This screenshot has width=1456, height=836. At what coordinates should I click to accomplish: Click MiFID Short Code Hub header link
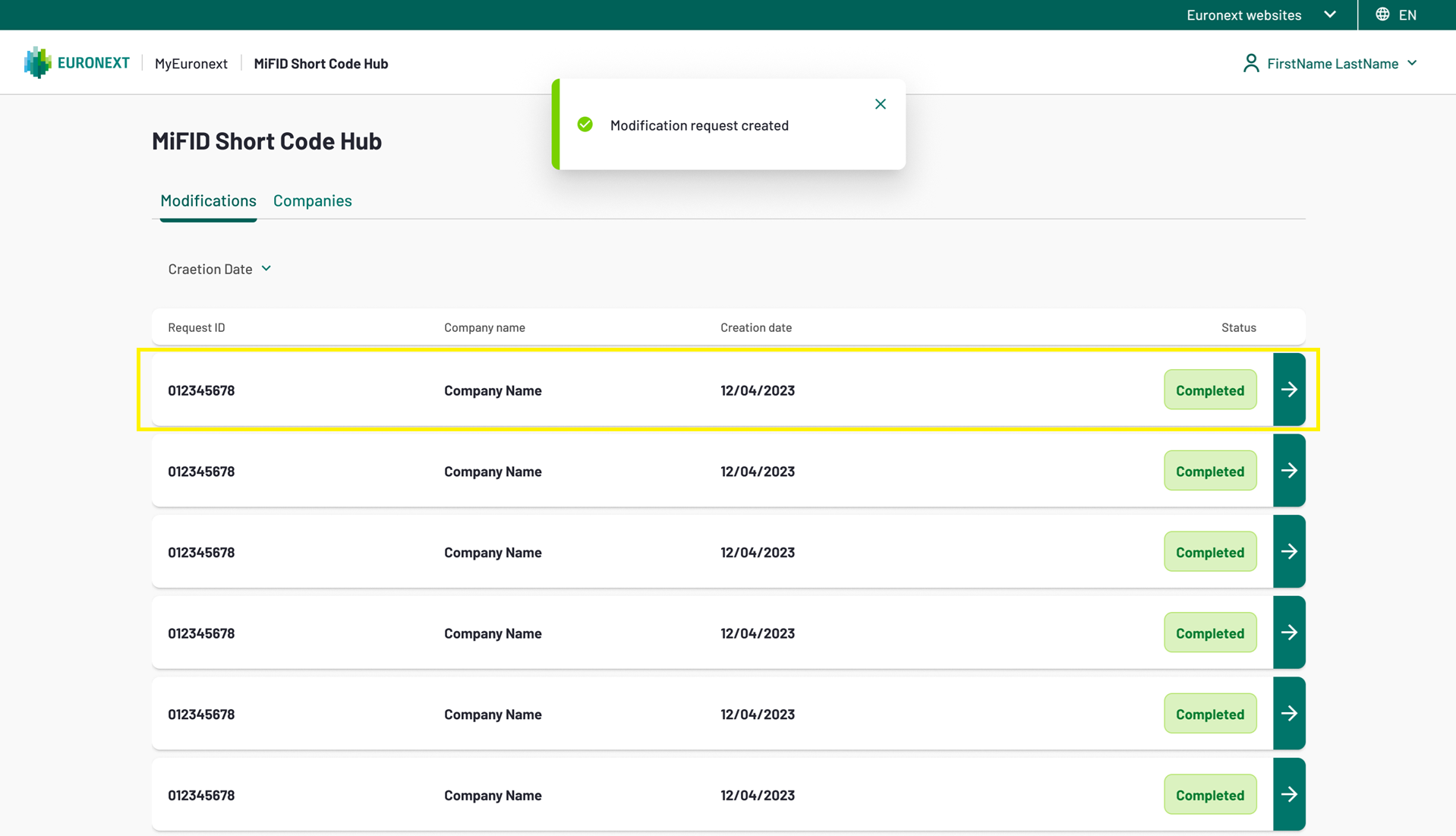click(320, 64)
